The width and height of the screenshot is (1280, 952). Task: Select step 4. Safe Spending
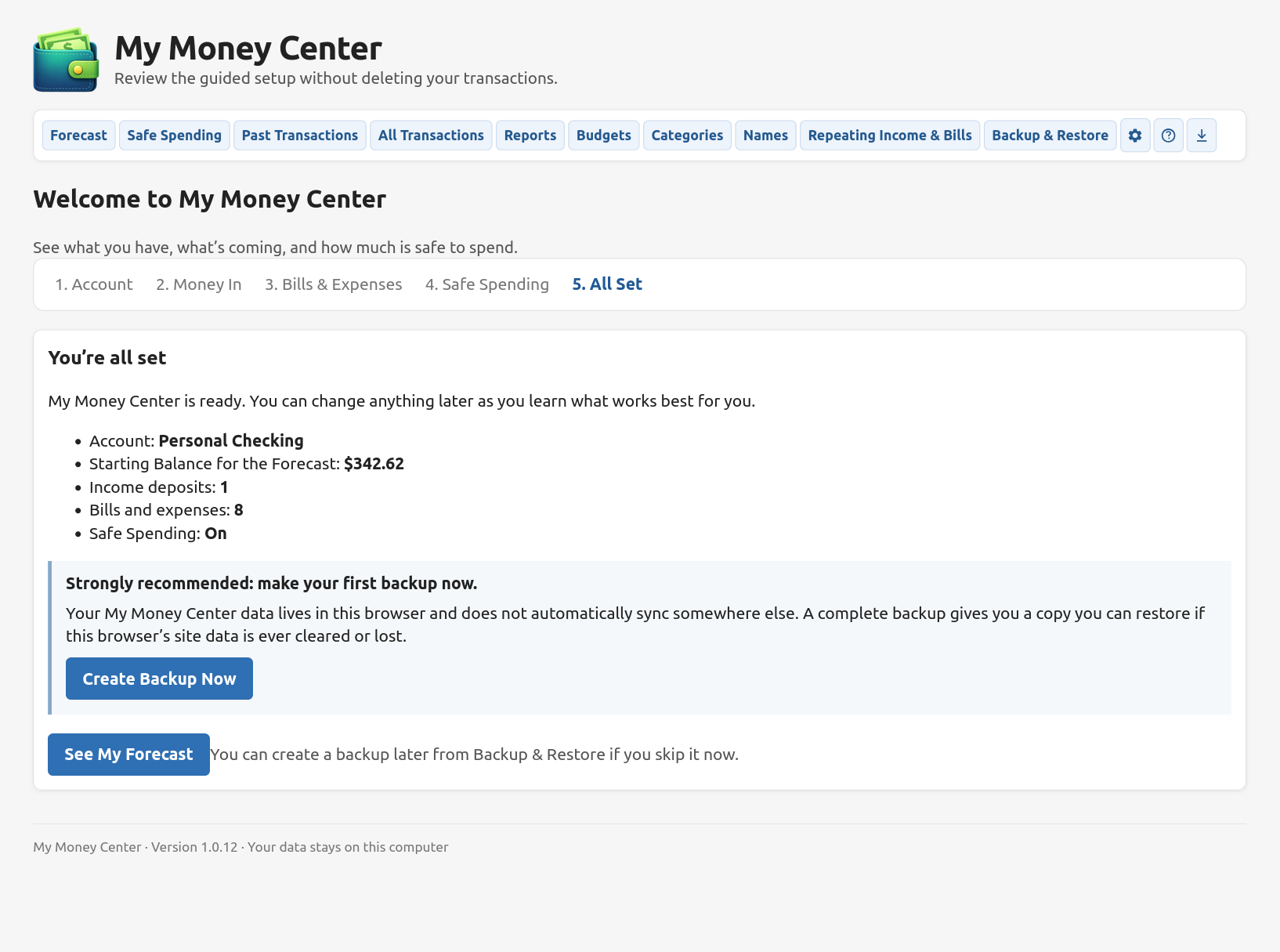487,284
